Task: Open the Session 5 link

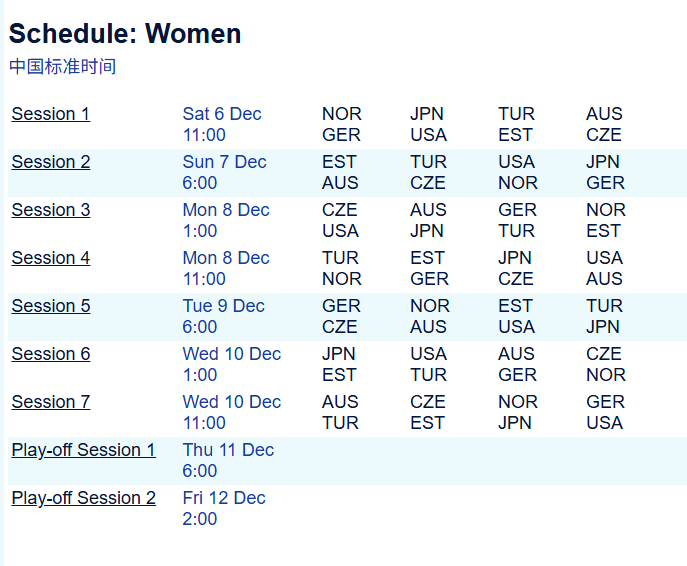Action: [51, 306]
